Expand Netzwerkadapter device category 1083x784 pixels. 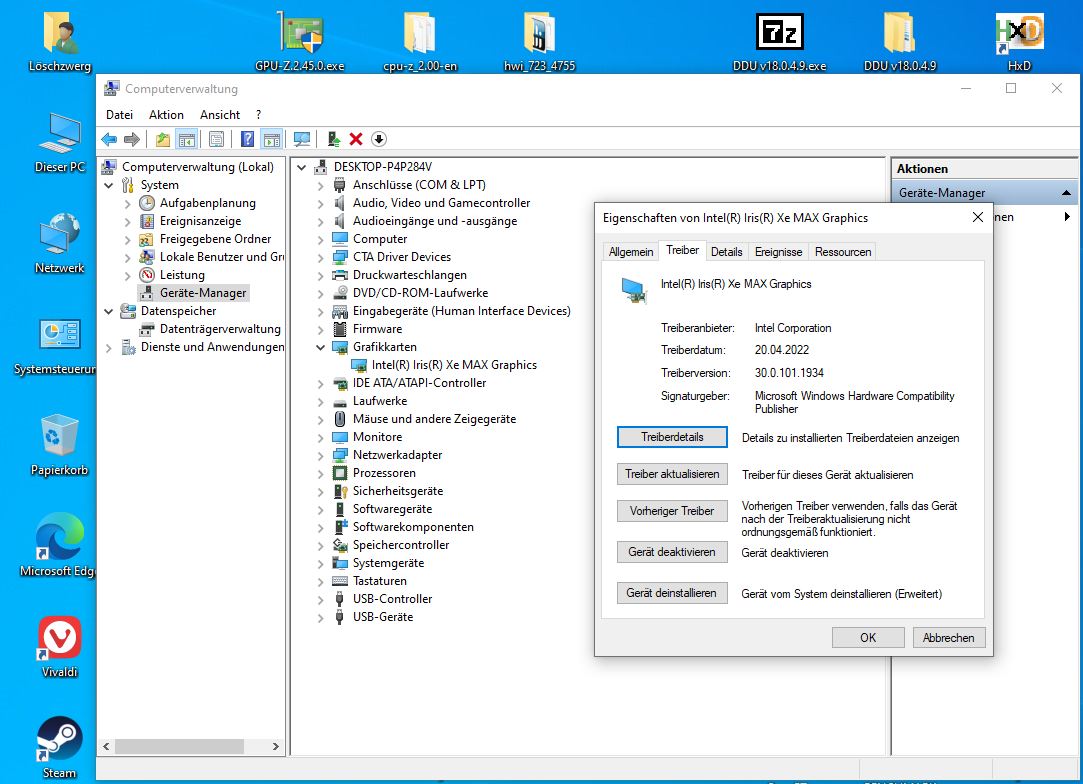coord(320,456)
